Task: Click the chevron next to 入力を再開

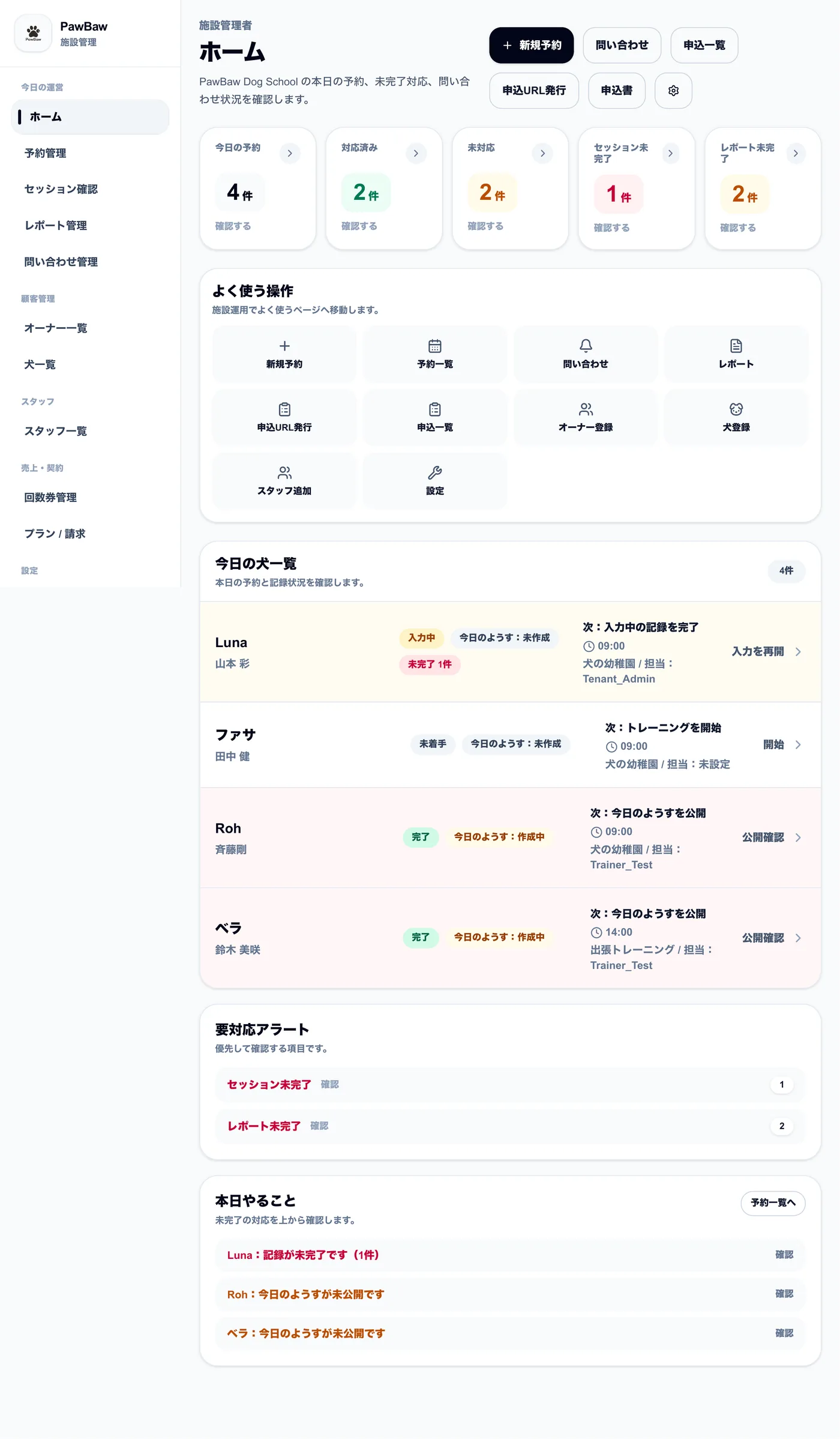Action: coord(798,652)
